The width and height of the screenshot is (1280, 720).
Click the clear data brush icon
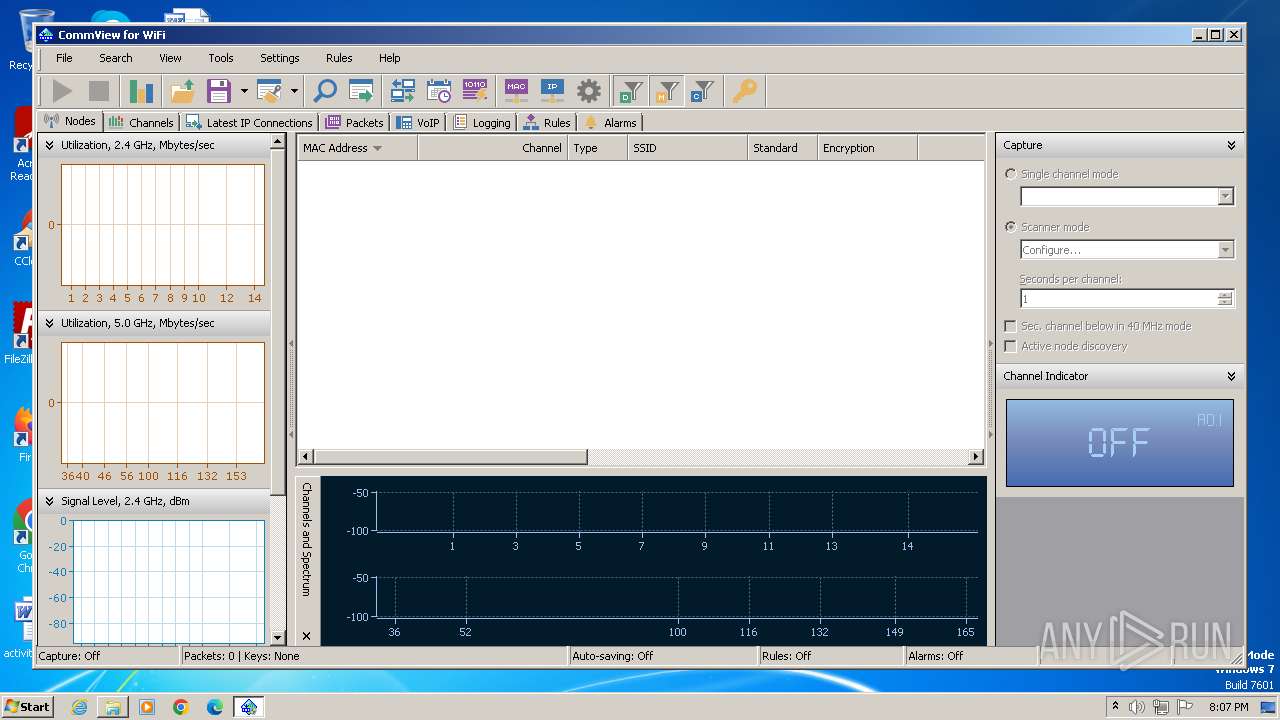click(269, 91)
